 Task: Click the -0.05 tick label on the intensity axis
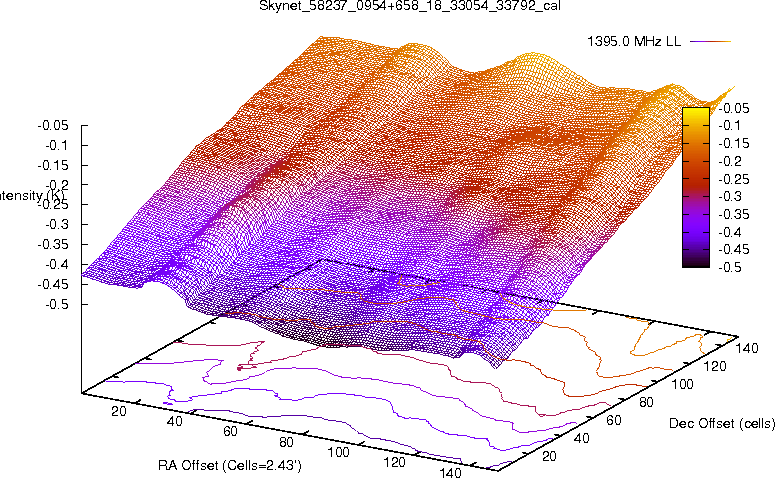(x=53, y=126)
